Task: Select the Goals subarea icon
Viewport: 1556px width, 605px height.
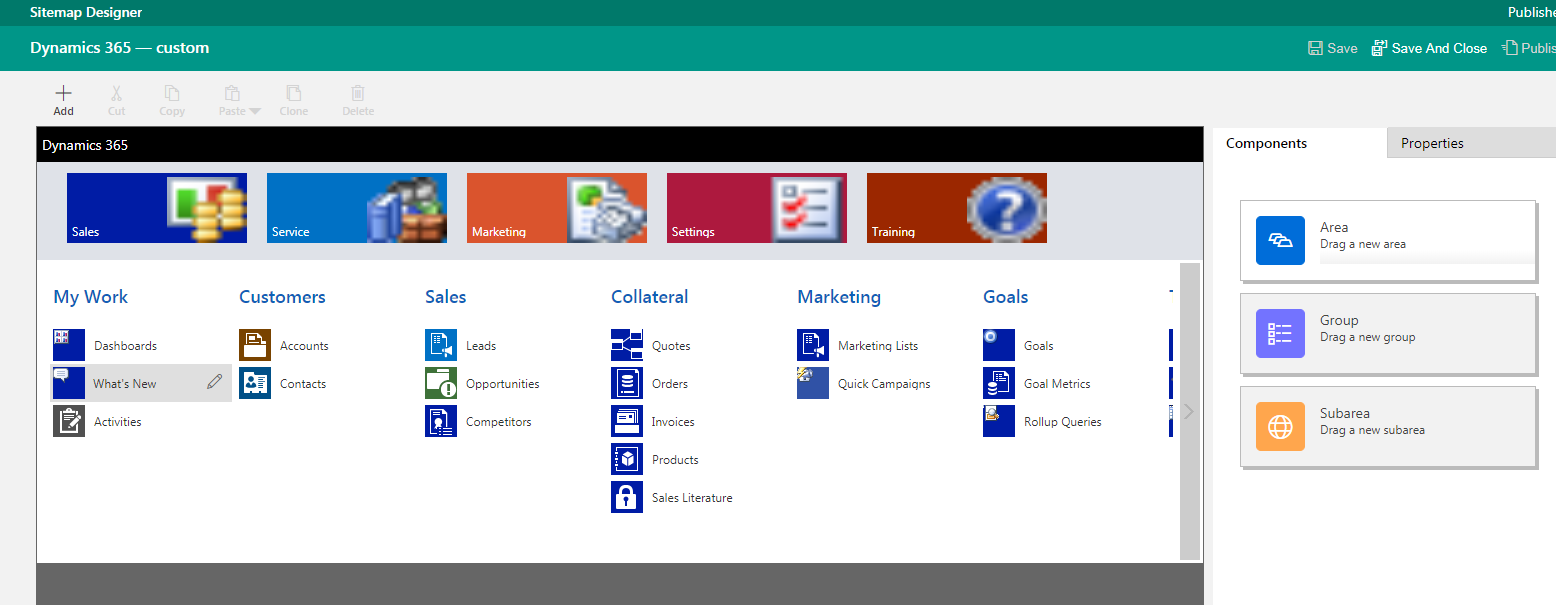Action: point(998,344)
